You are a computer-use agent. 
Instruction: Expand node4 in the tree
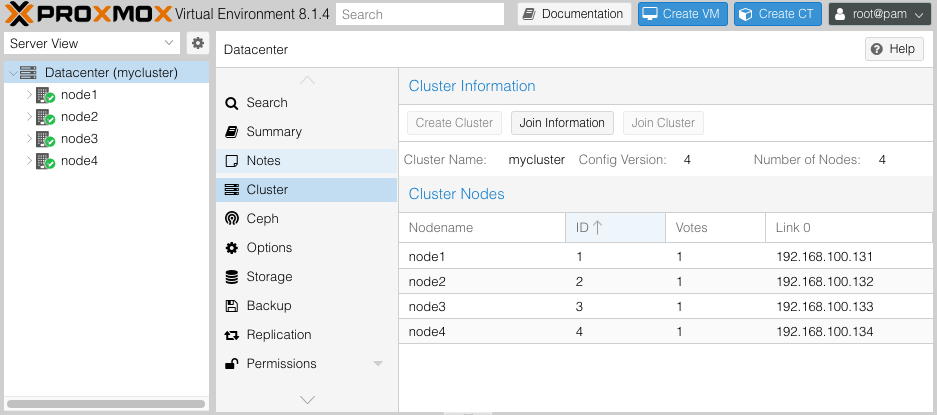(x=29, y=161)
